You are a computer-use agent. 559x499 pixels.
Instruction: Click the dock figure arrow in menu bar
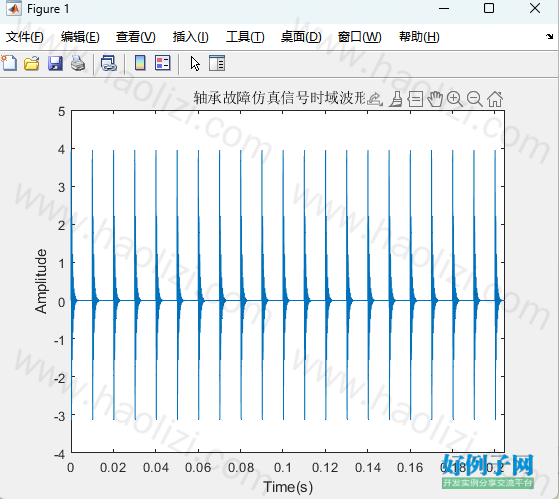(x=549, y=36)
